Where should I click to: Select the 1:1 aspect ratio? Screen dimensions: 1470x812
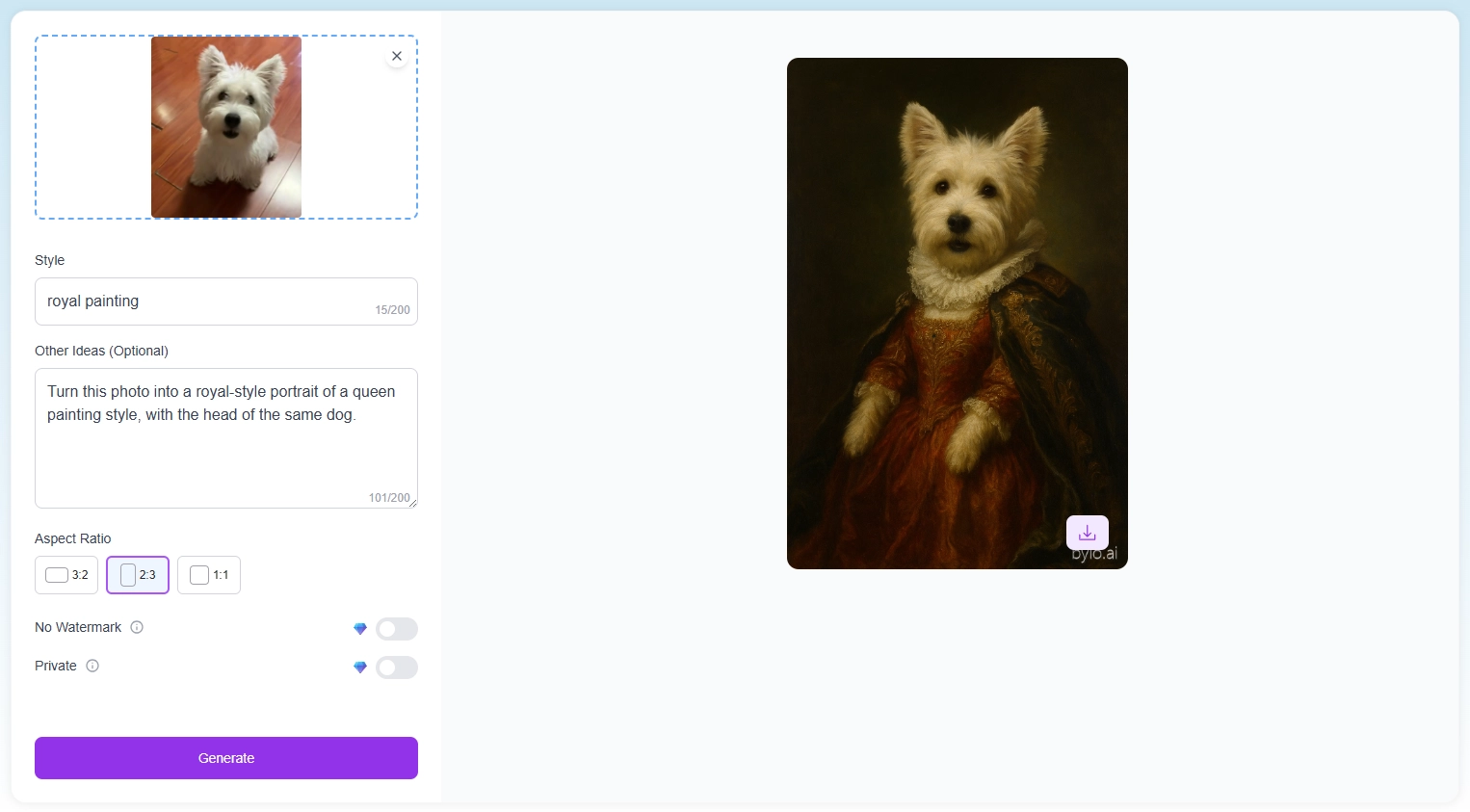pyautogui.click(x=209, y=575)
